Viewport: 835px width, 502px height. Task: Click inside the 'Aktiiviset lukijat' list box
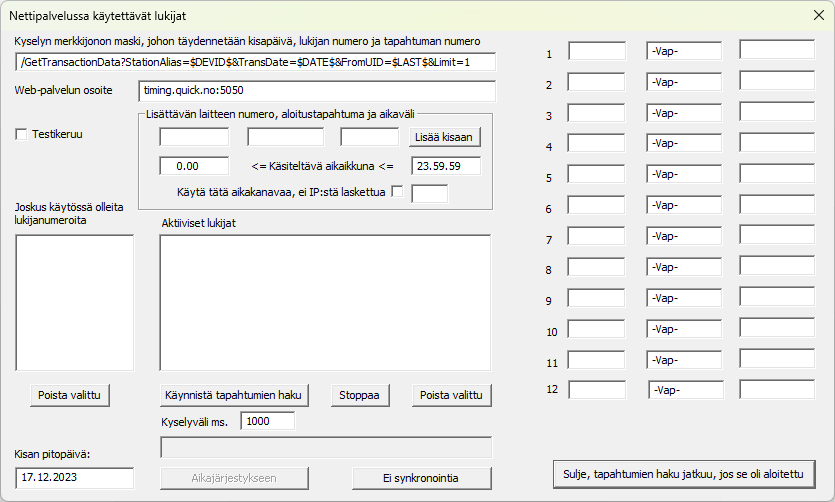click(x=325, y=301)
